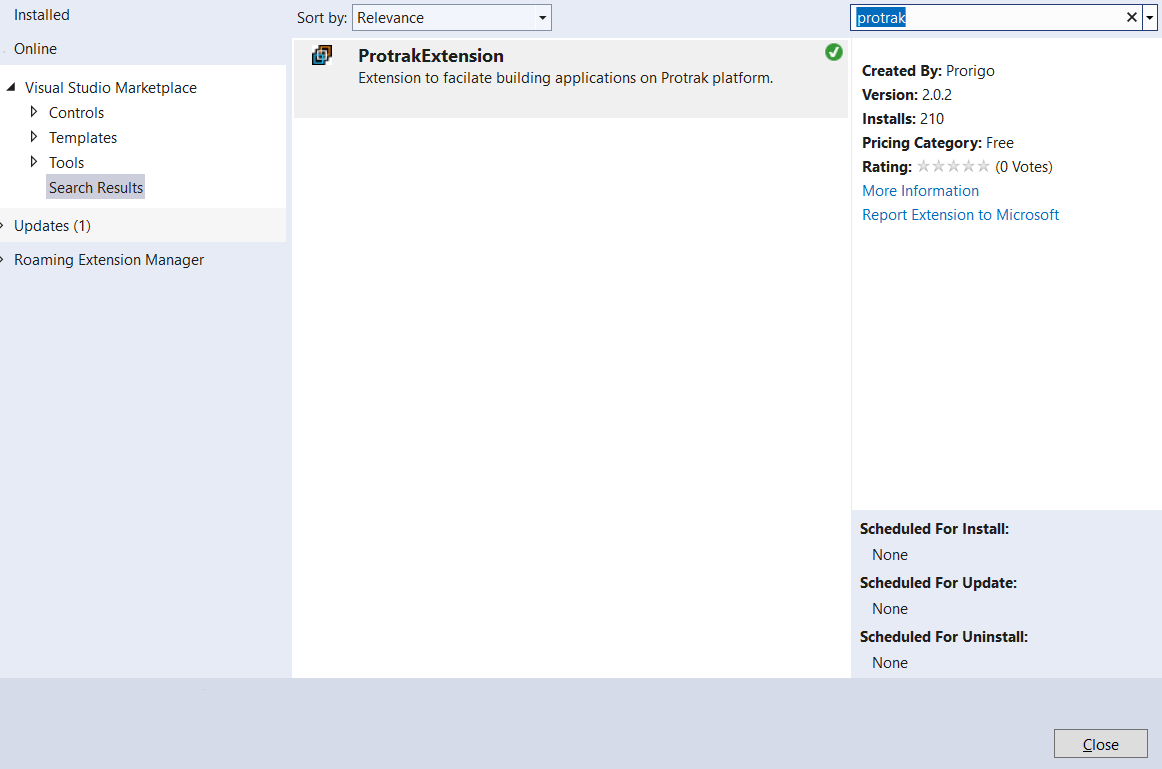Expand the Controls tree arrow
The width and height of the screenshot is (1162, 769).
coord(34,112)
